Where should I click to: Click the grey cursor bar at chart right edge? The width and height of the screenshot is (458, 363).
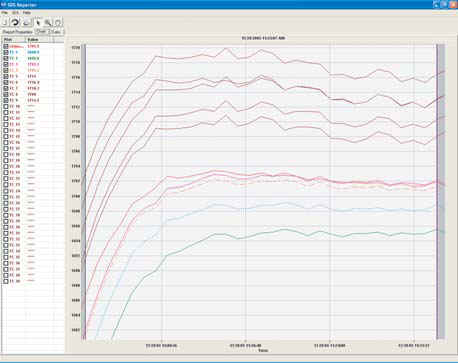(x=441, y=192)
